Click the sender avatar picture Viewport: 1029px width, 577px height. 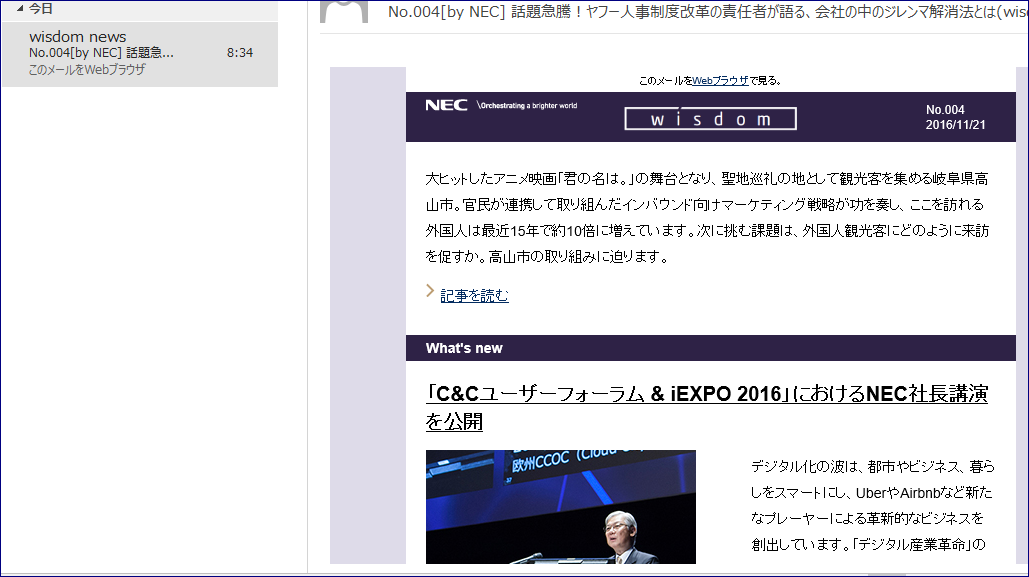344,11
